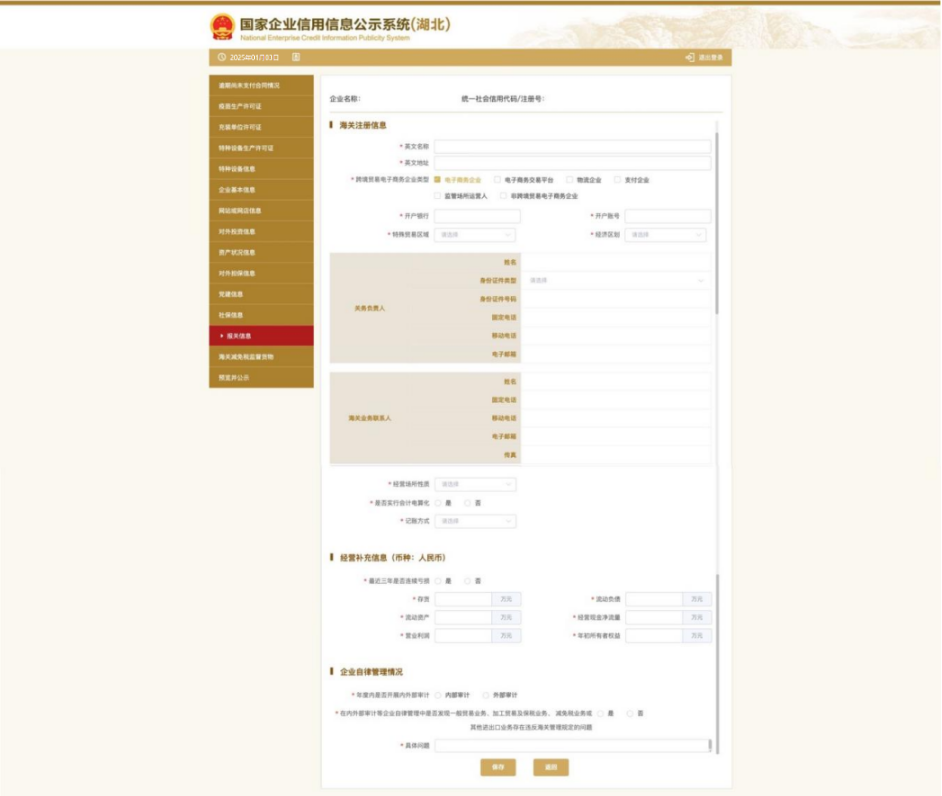Click the 保存 save button
This screenshot has height=796, width=942.
point(498,767)
